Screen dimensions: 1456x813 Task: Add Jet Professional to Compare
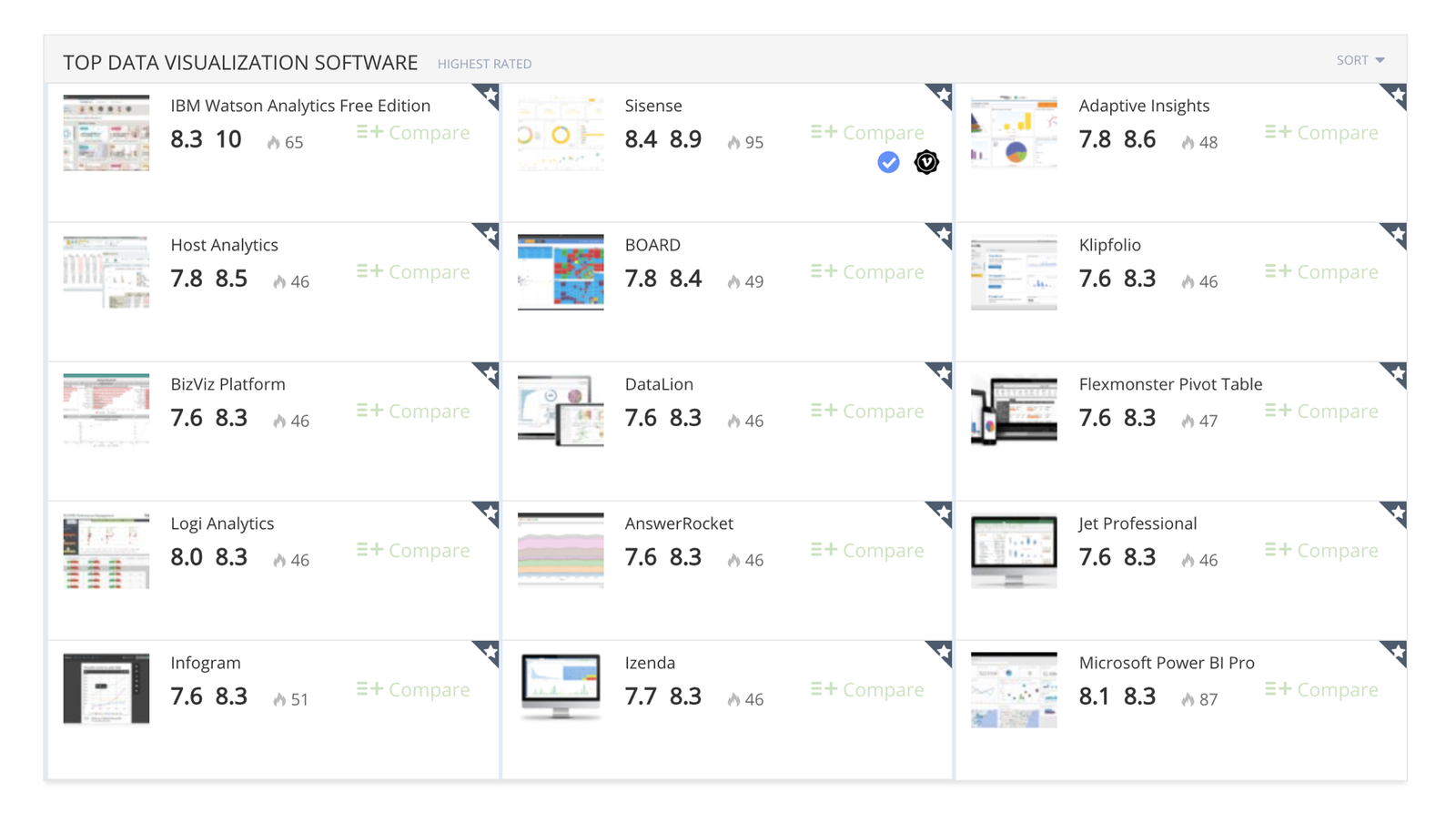(x=1321, y=551)
